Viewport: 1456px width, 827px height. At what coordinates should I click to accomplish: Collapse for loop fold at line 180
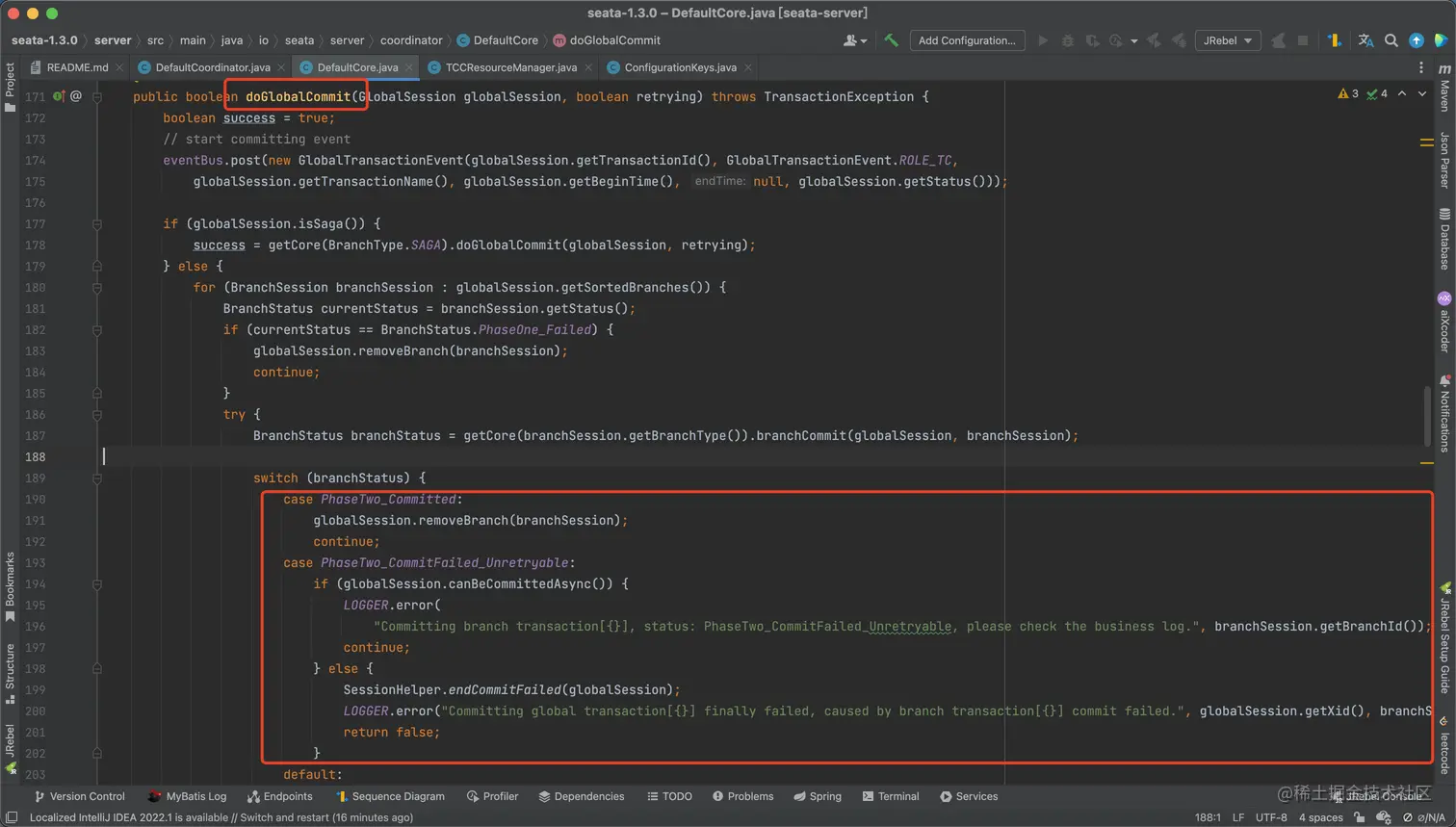[97, 287]
